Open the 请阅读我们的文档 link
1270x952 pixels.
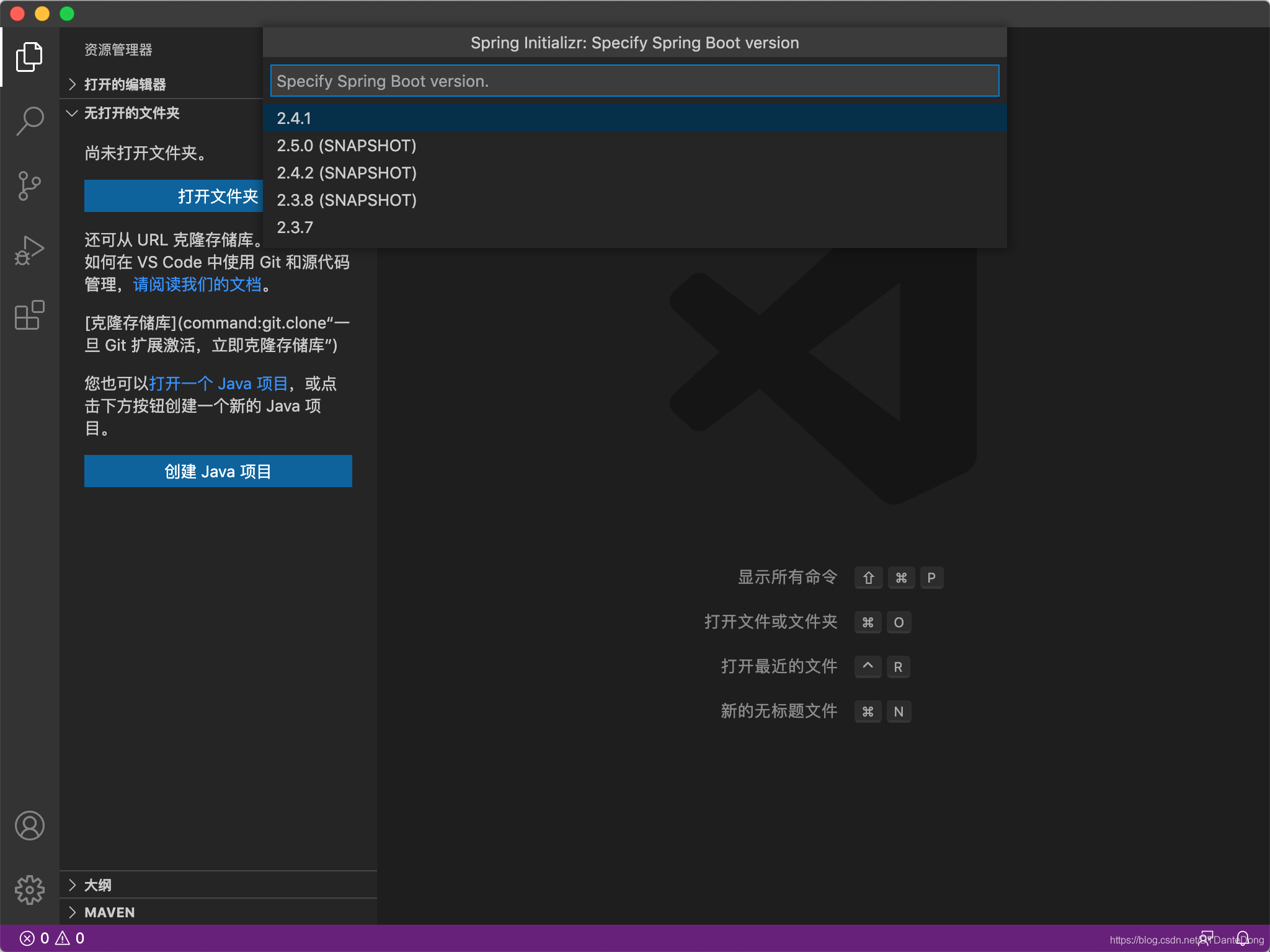(197, 284)
